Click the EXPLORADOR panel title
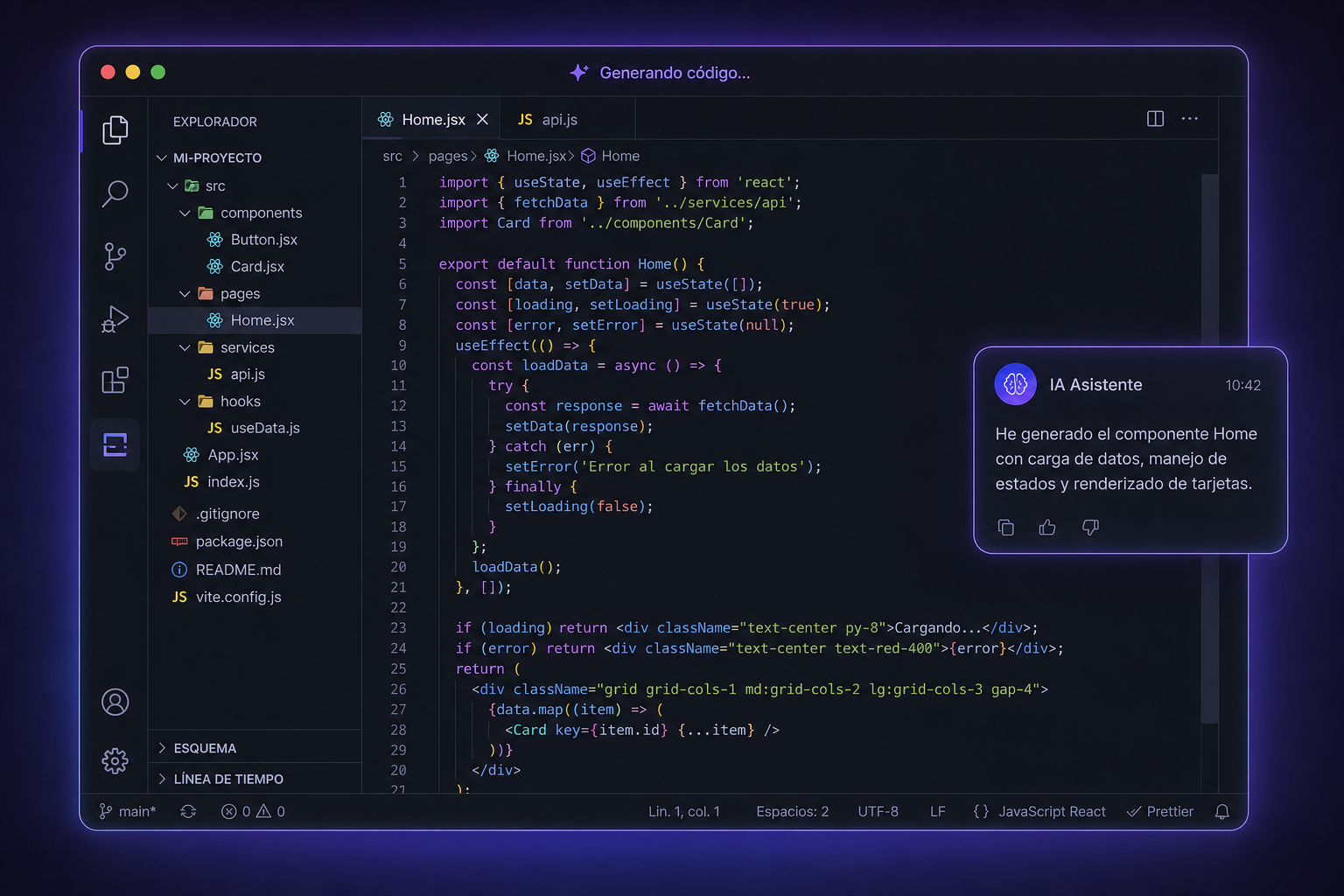Image resolution: width=1344 pixels, height=896 pixels. (x=215, y=122)
